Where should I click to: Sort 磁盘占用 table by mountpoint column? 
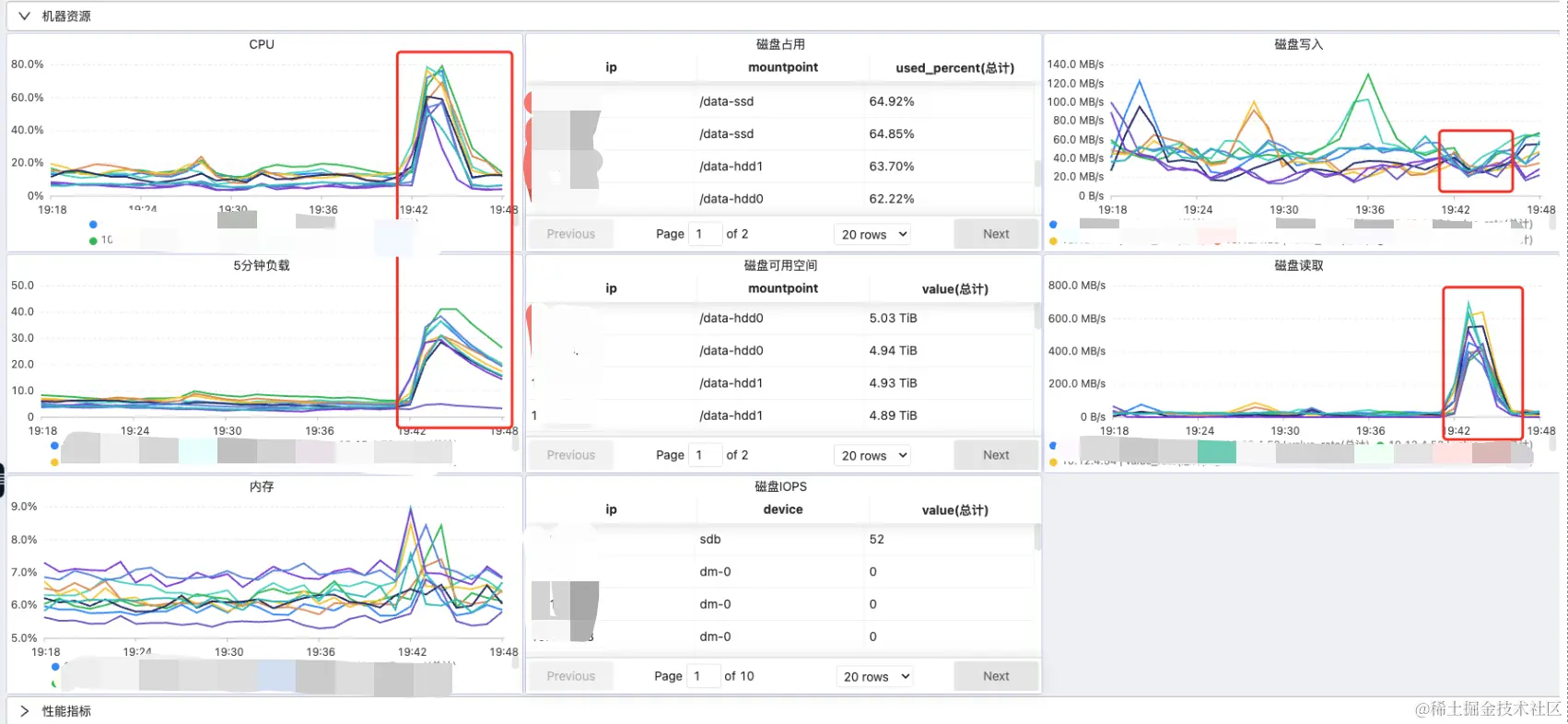tap(783, 67)
